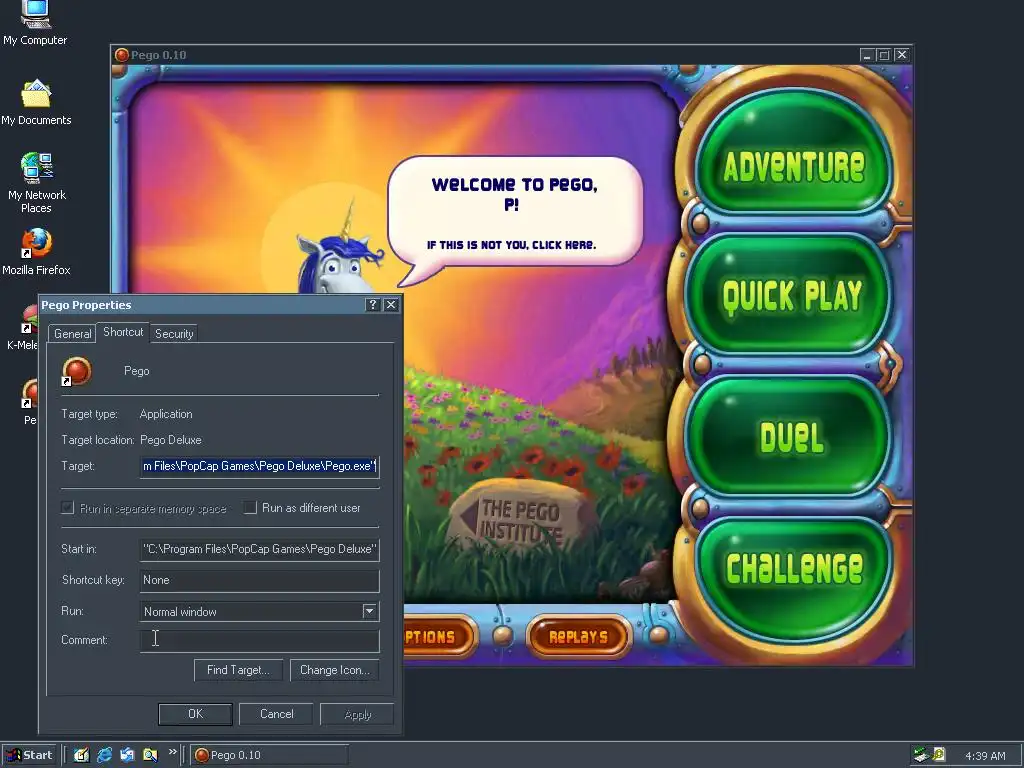Click 'If this is not you, click here' link
1024x768 pixels.
tap(511, 245)
